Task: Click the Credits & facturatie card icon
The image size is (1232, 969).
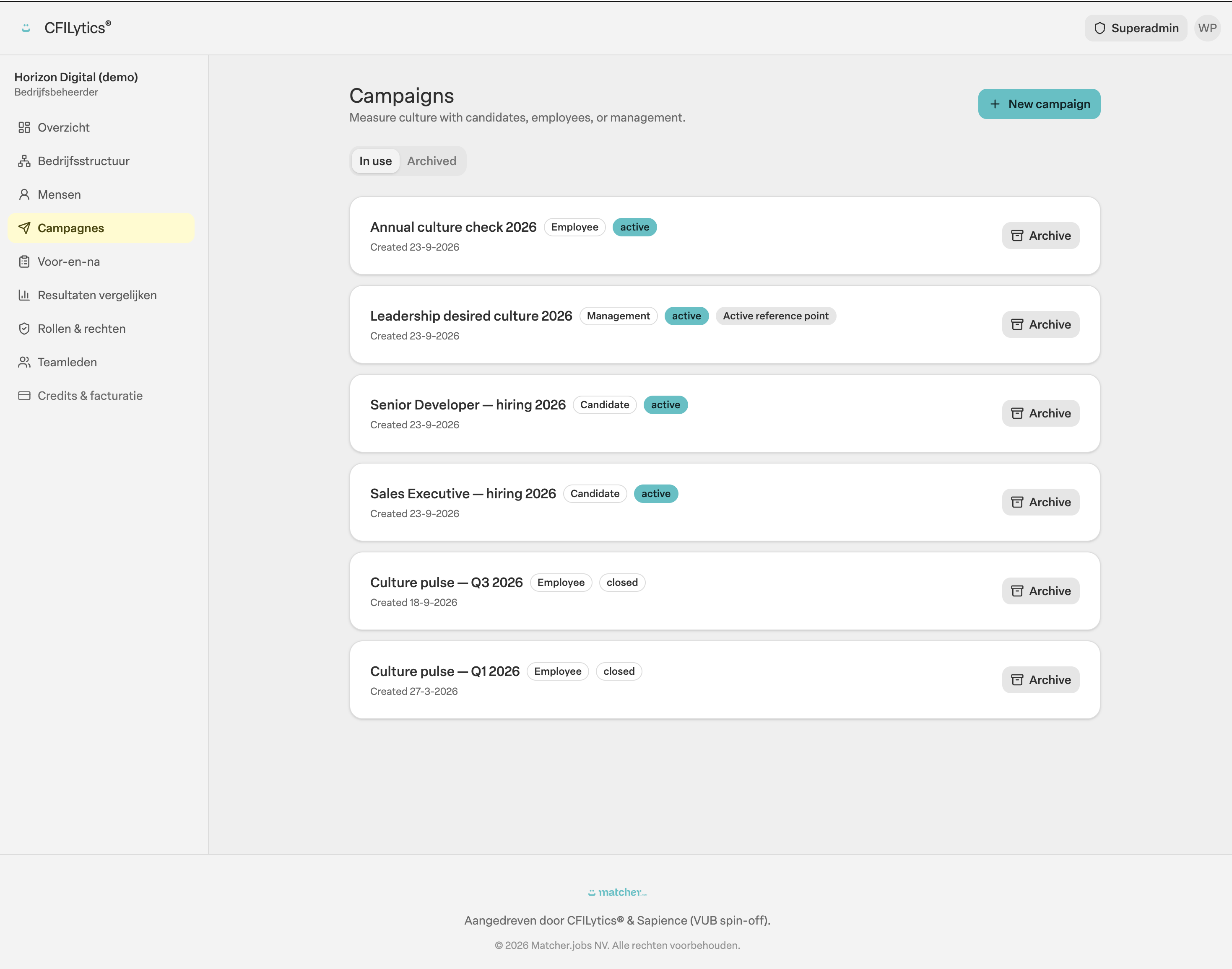Action: (x=24, y=395)
